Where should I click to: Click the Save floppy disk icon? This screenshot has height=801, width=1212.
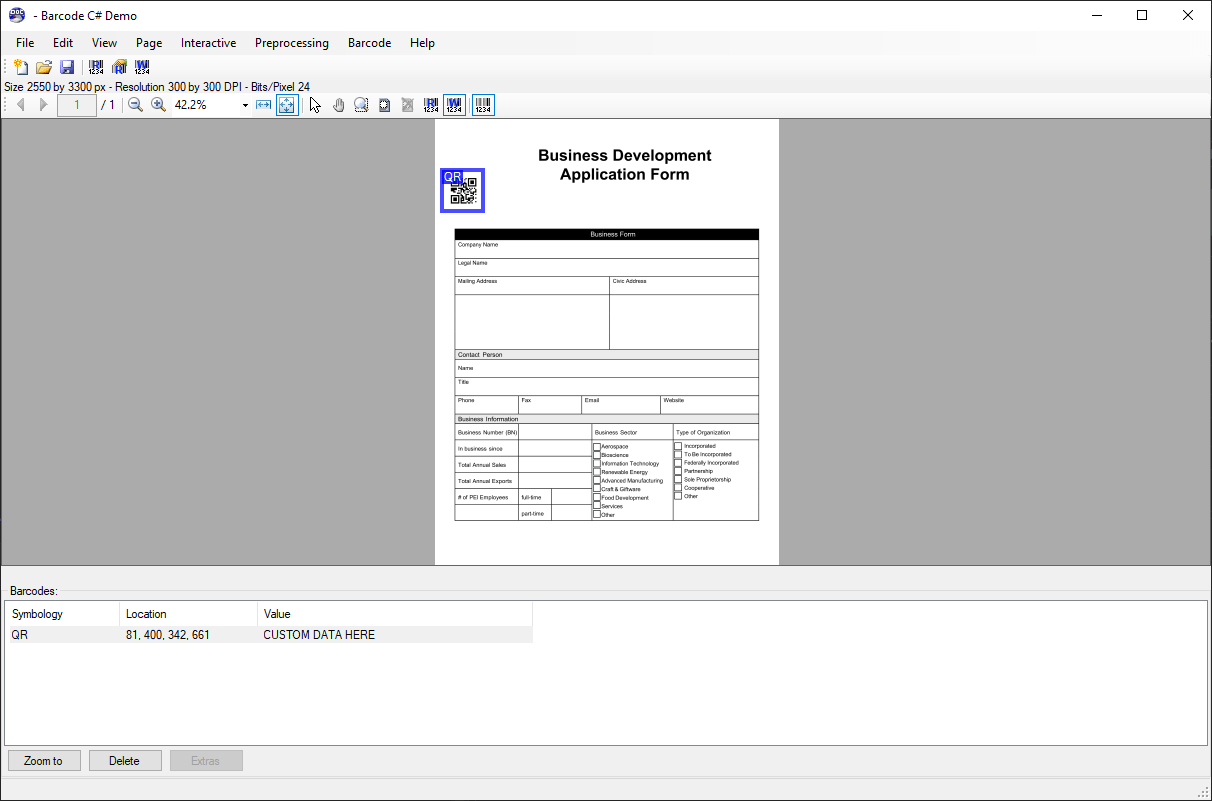coord(67,67)
